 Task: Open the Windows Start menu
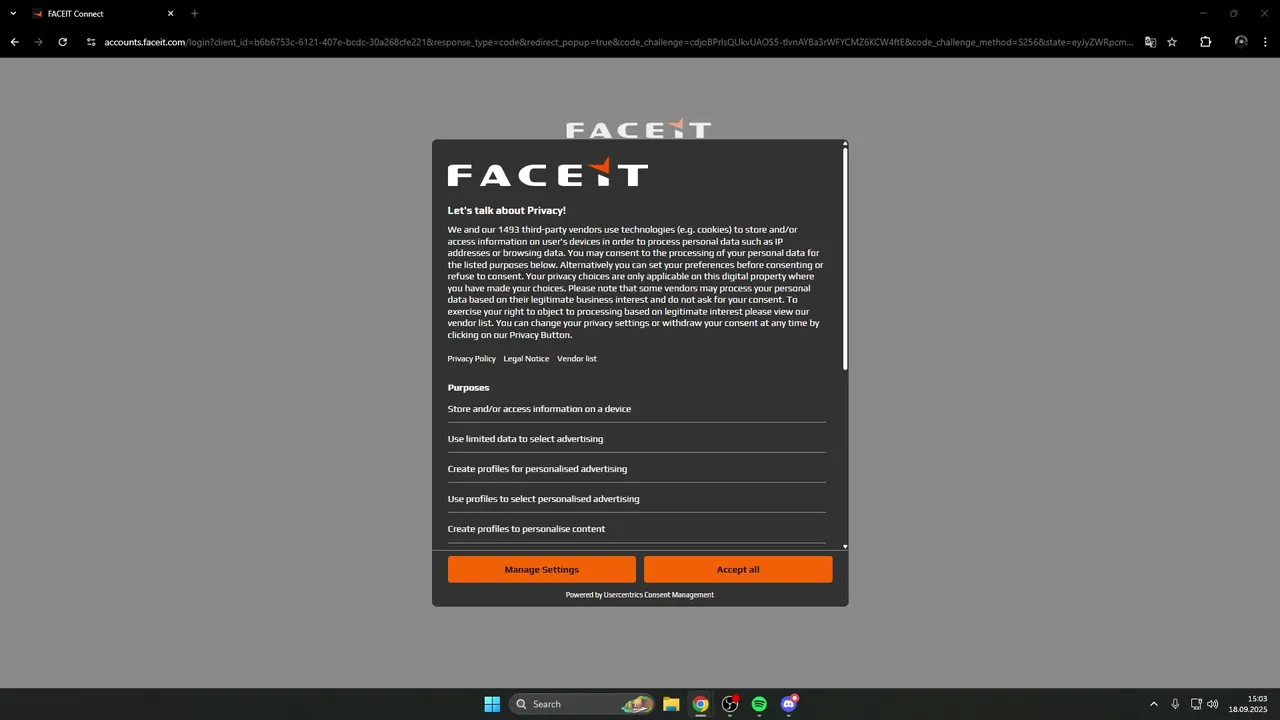coord(492,704)
